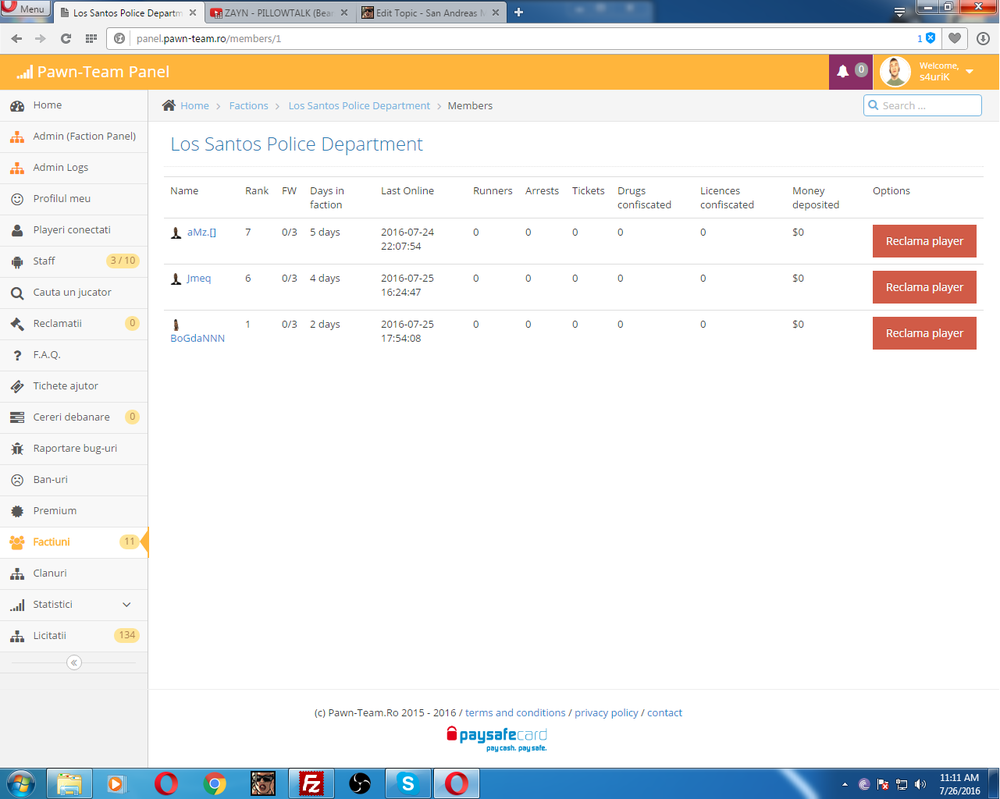
Task: Click the downloads icon in browser toolbar
Action: [983, 38]
